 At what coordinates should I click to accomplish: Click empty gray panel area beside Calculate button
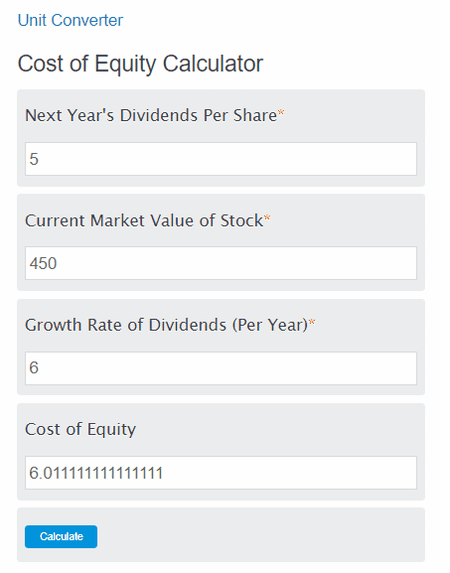pos(260,535)
